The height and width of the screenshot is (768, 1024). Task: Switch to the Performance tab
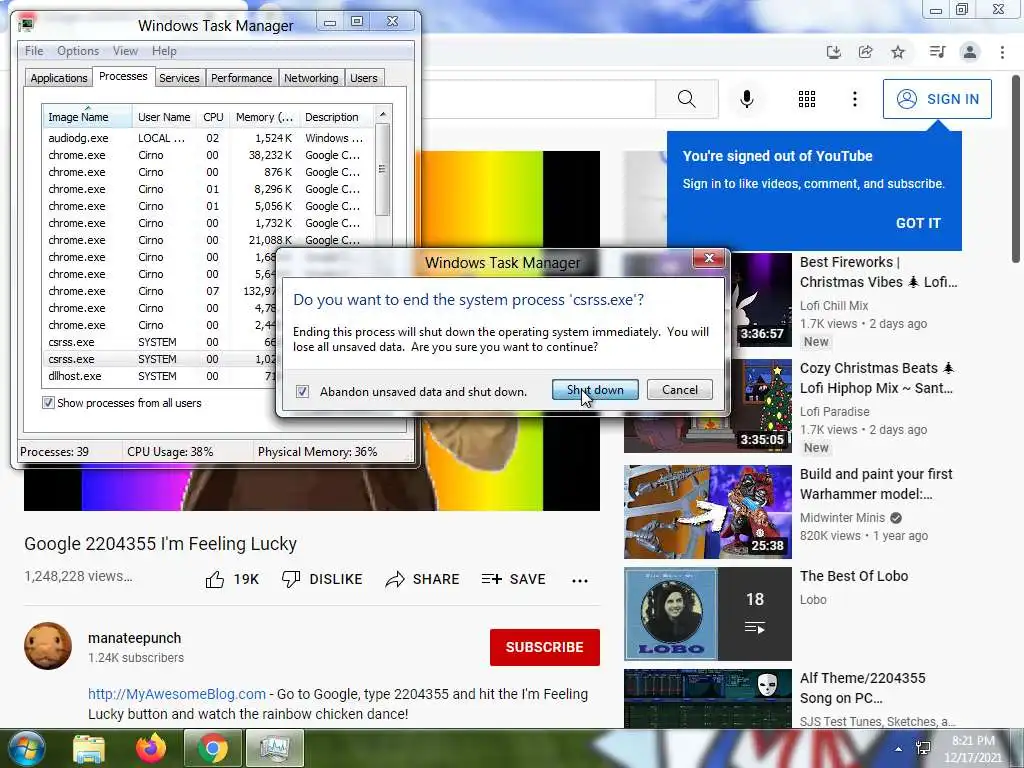pos(241,78)
